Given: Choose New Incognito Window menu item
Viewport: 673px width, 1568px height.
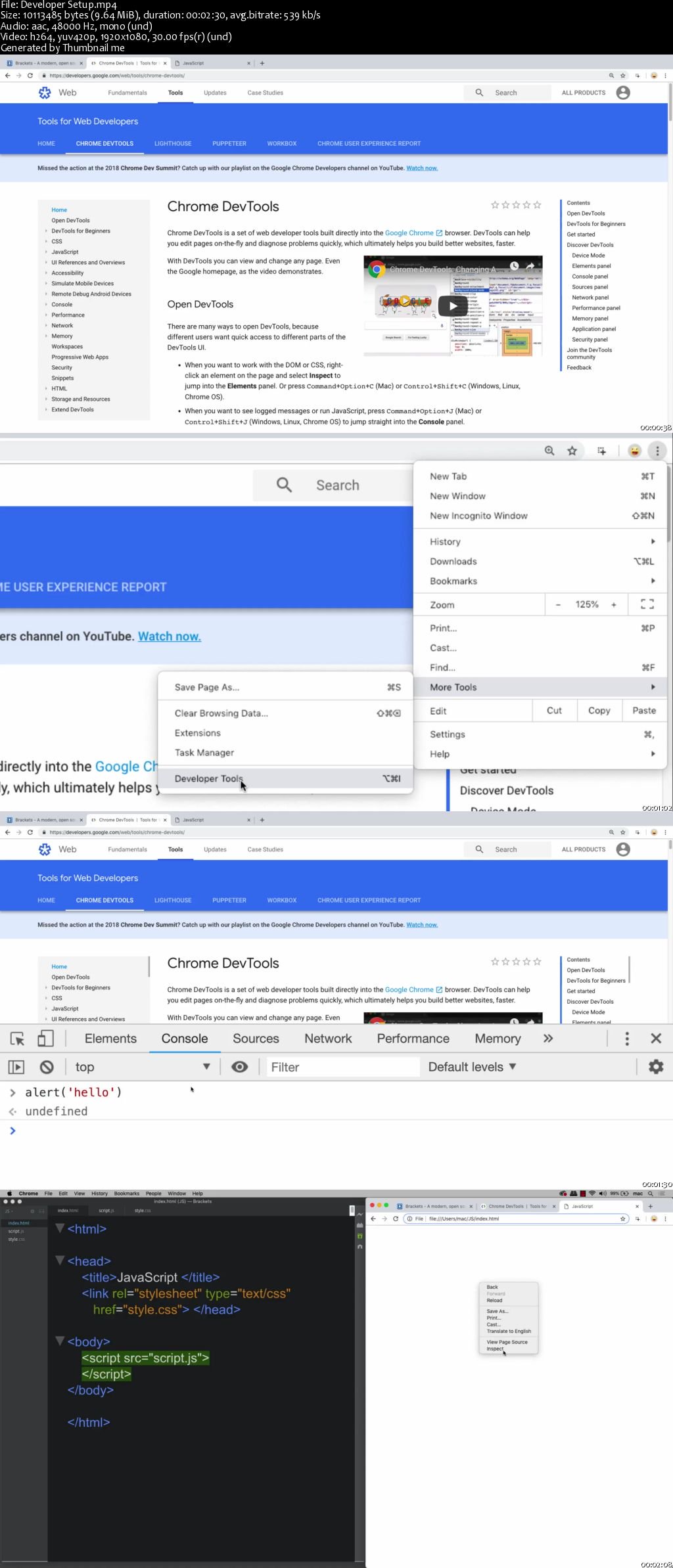Looking at the screenshot, I should 540,516.
